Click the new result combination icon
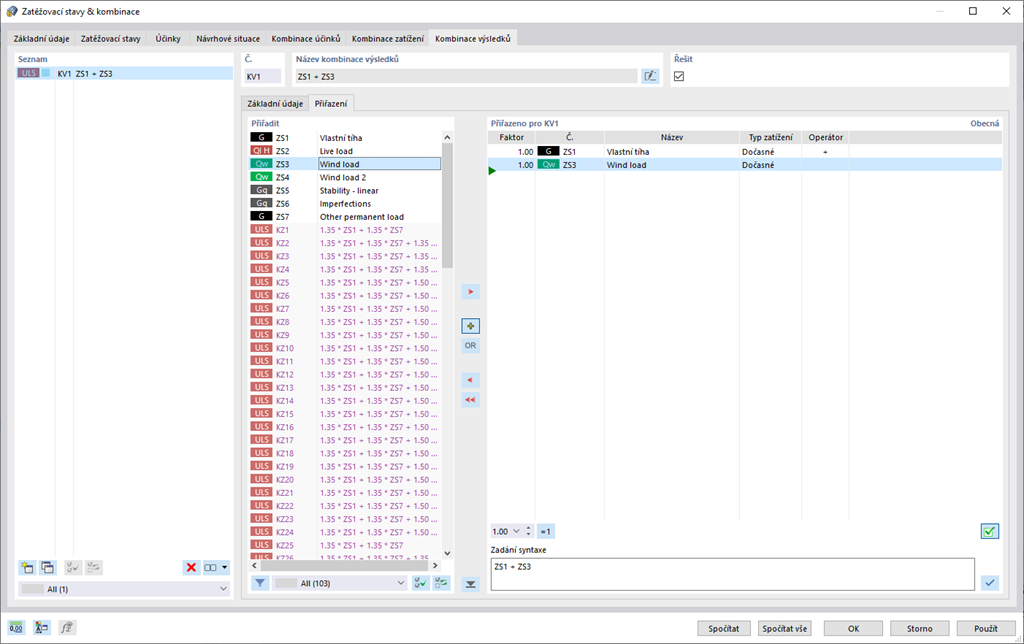The height and width of the screenshot is (644, 1024). tap(27, 568)
